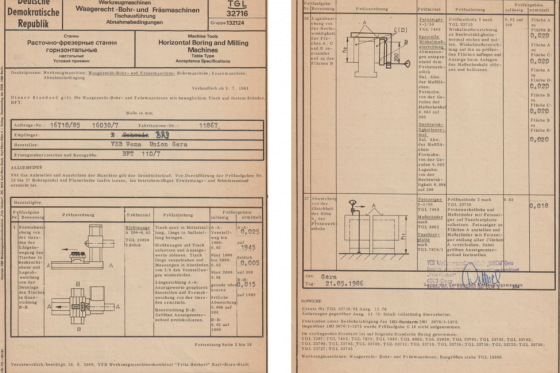
Task: Click the measured value '0,018' in test 17
Action: [x=539, y=205]
